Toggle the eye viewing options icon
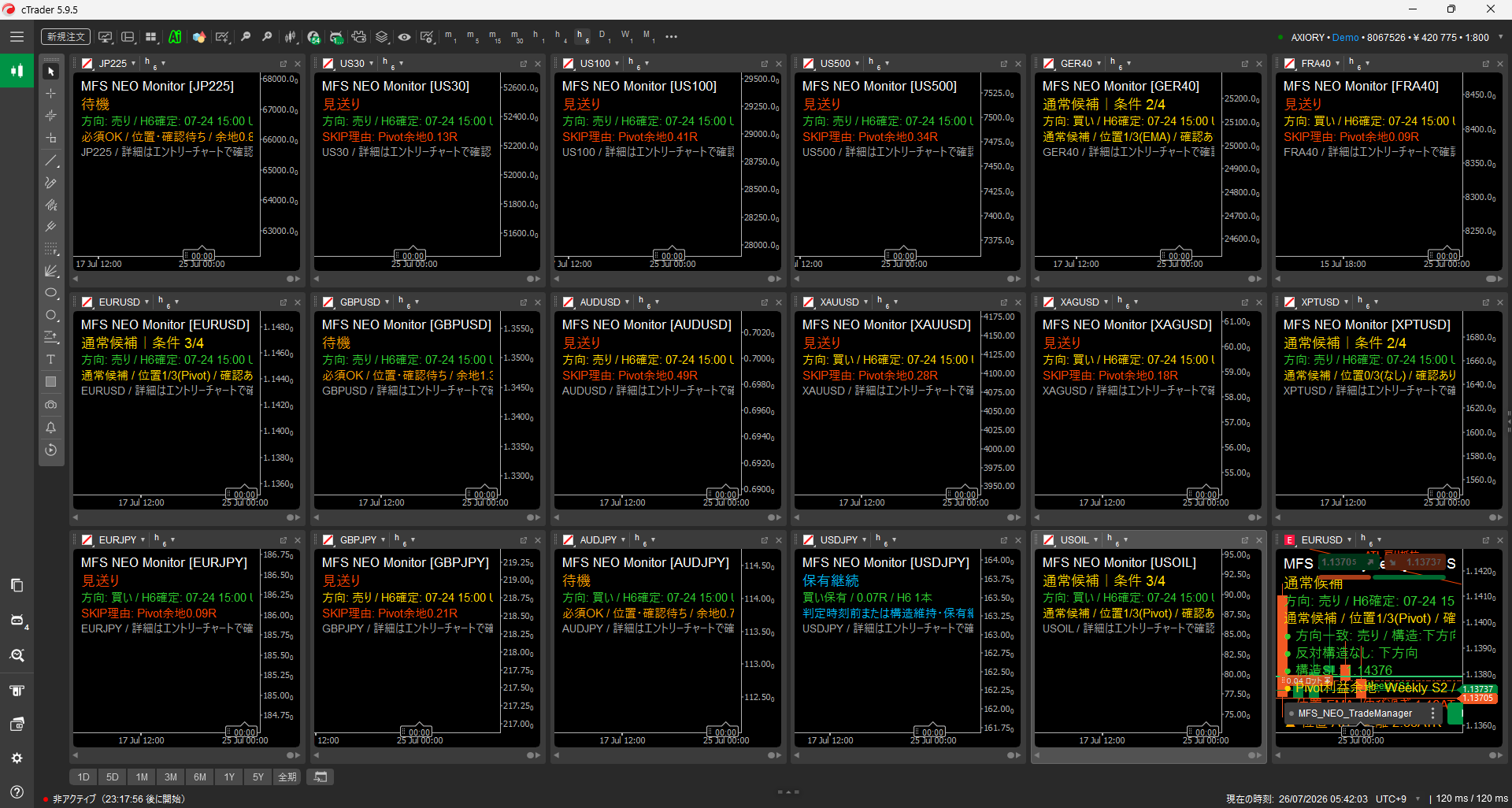This screenshot has width=1512, height=808. [x=404, y=37]
